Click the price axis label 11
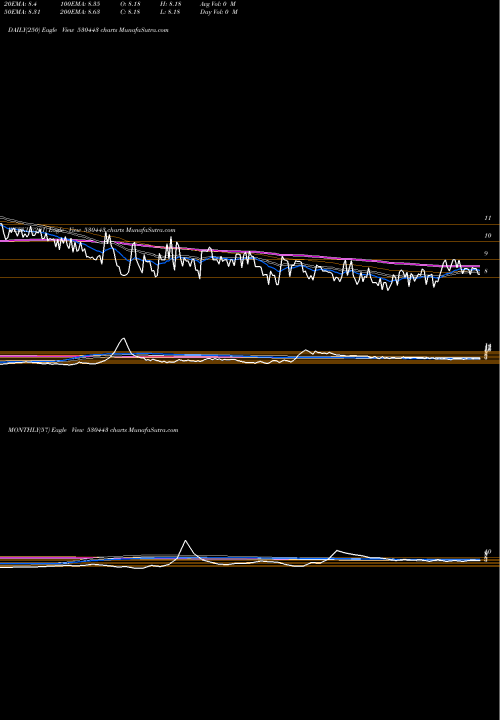Image resolution: width=500 pixels, height=720 pixels. point(488,218)
